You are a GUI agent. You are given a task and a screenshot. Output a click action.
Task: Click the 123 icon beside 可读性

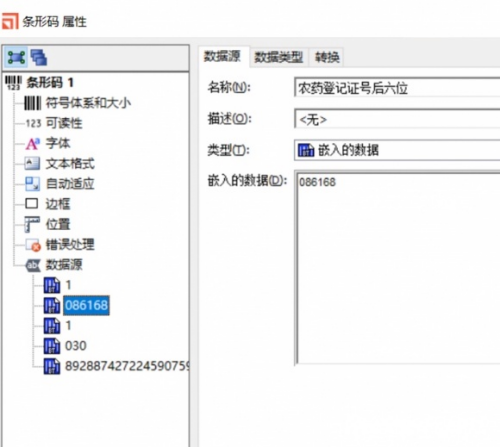33,123
